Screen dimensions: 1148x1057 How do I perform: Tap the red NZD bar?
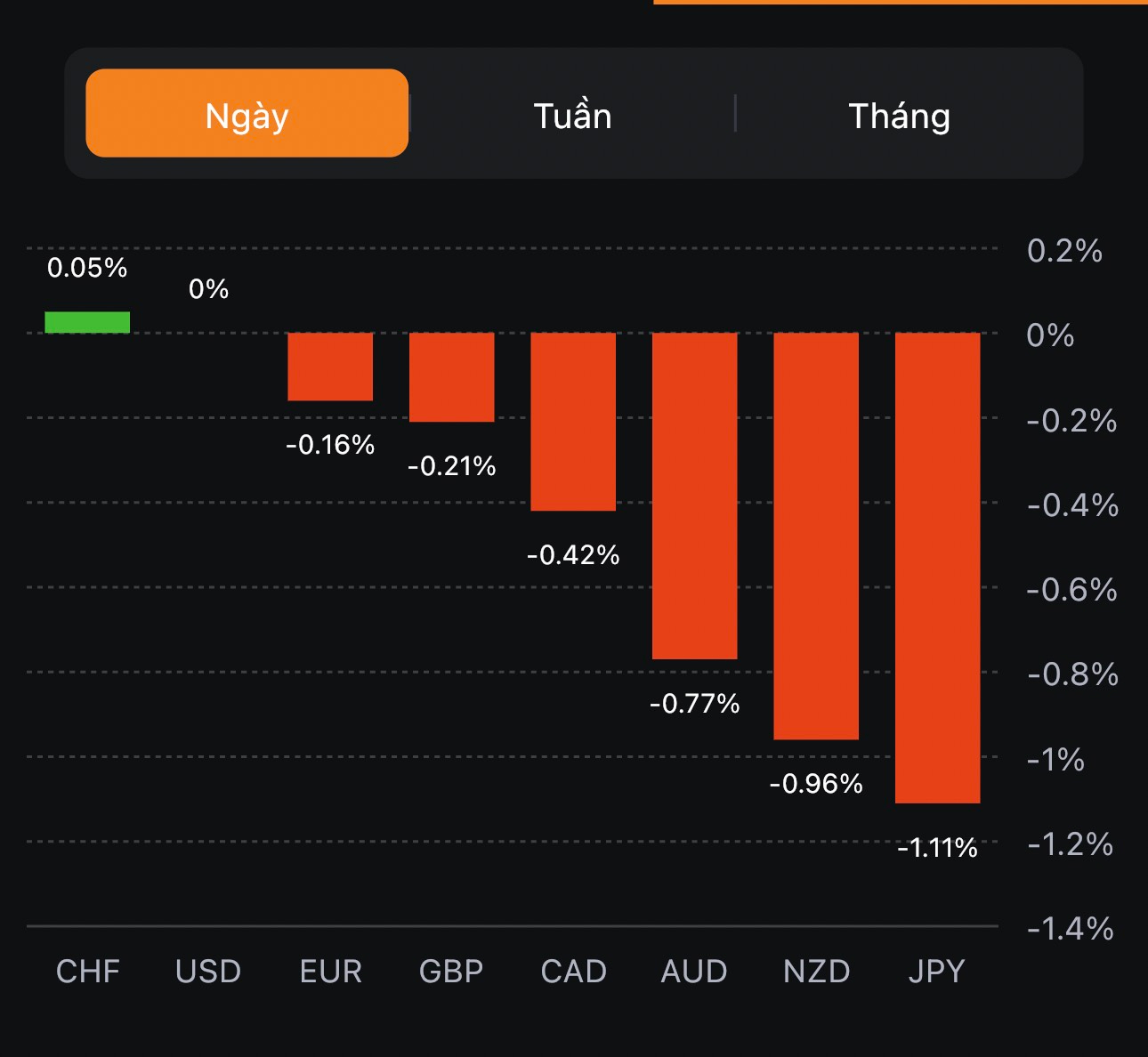816,536
